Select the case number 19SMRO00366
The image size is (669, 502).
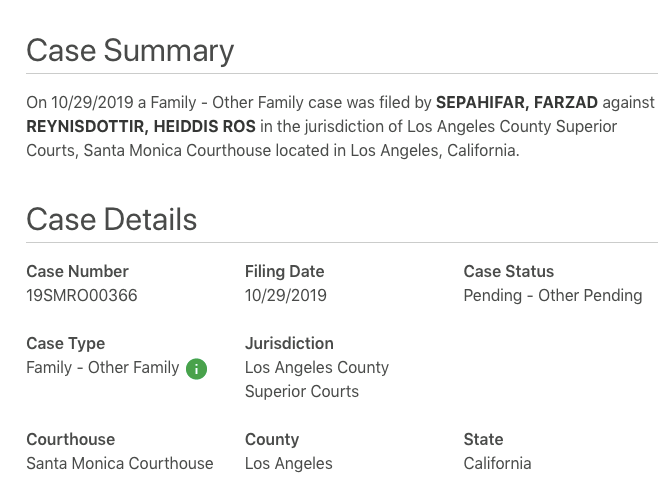click(82, 295)
